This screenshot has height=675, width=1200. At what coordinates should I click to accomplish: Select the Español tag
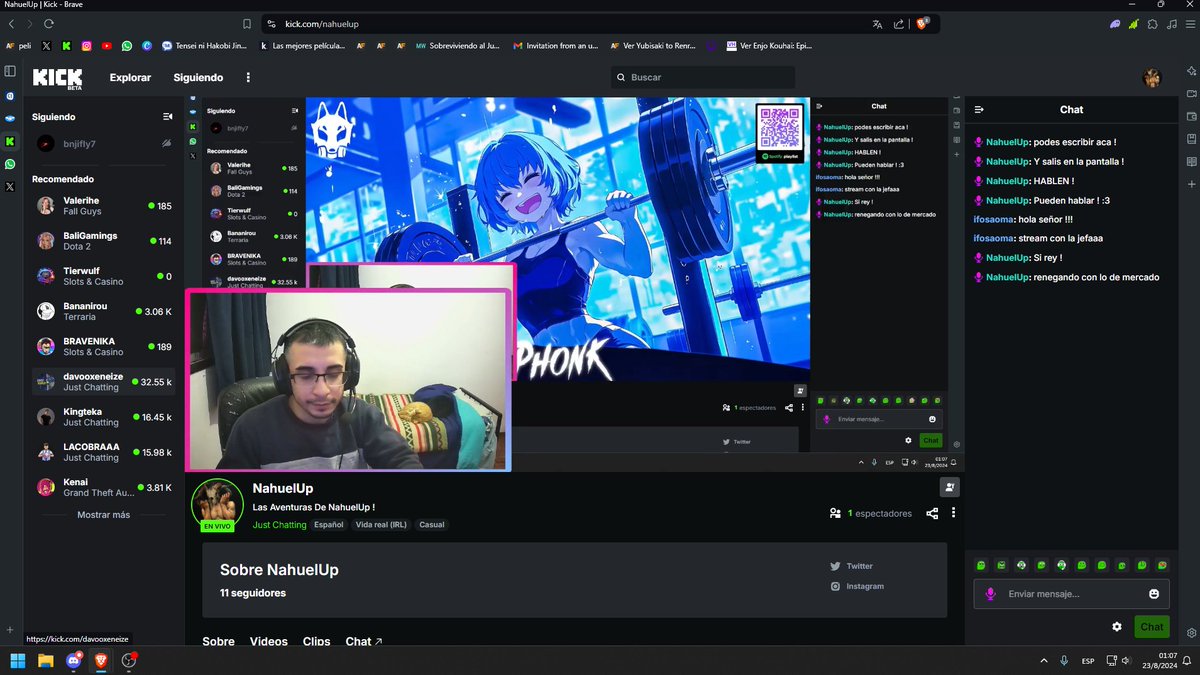(329, 525)
